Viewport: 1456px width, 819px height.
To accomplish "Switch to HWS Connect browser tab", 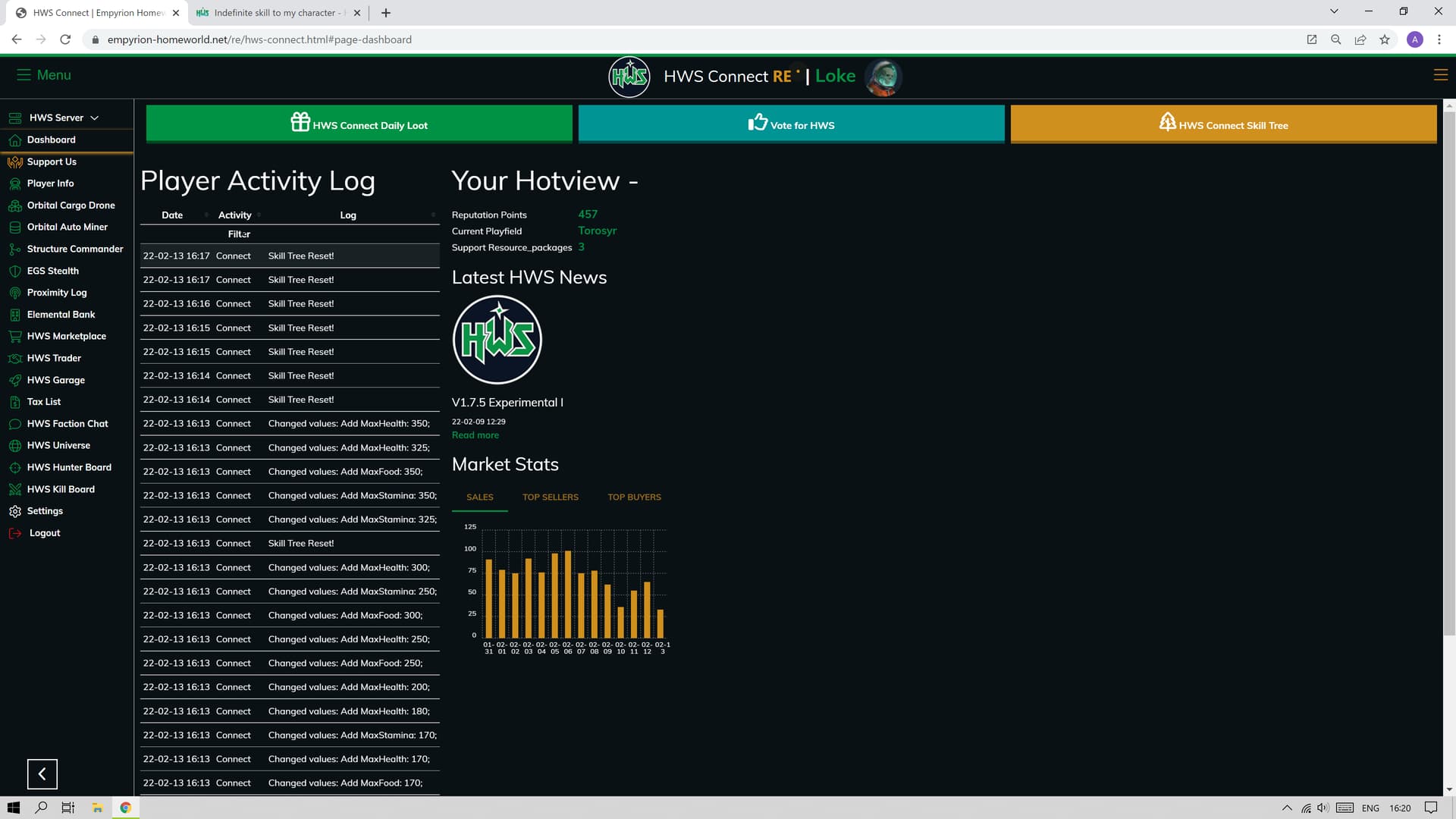I will pyautogui.click(x=97, y=13).
